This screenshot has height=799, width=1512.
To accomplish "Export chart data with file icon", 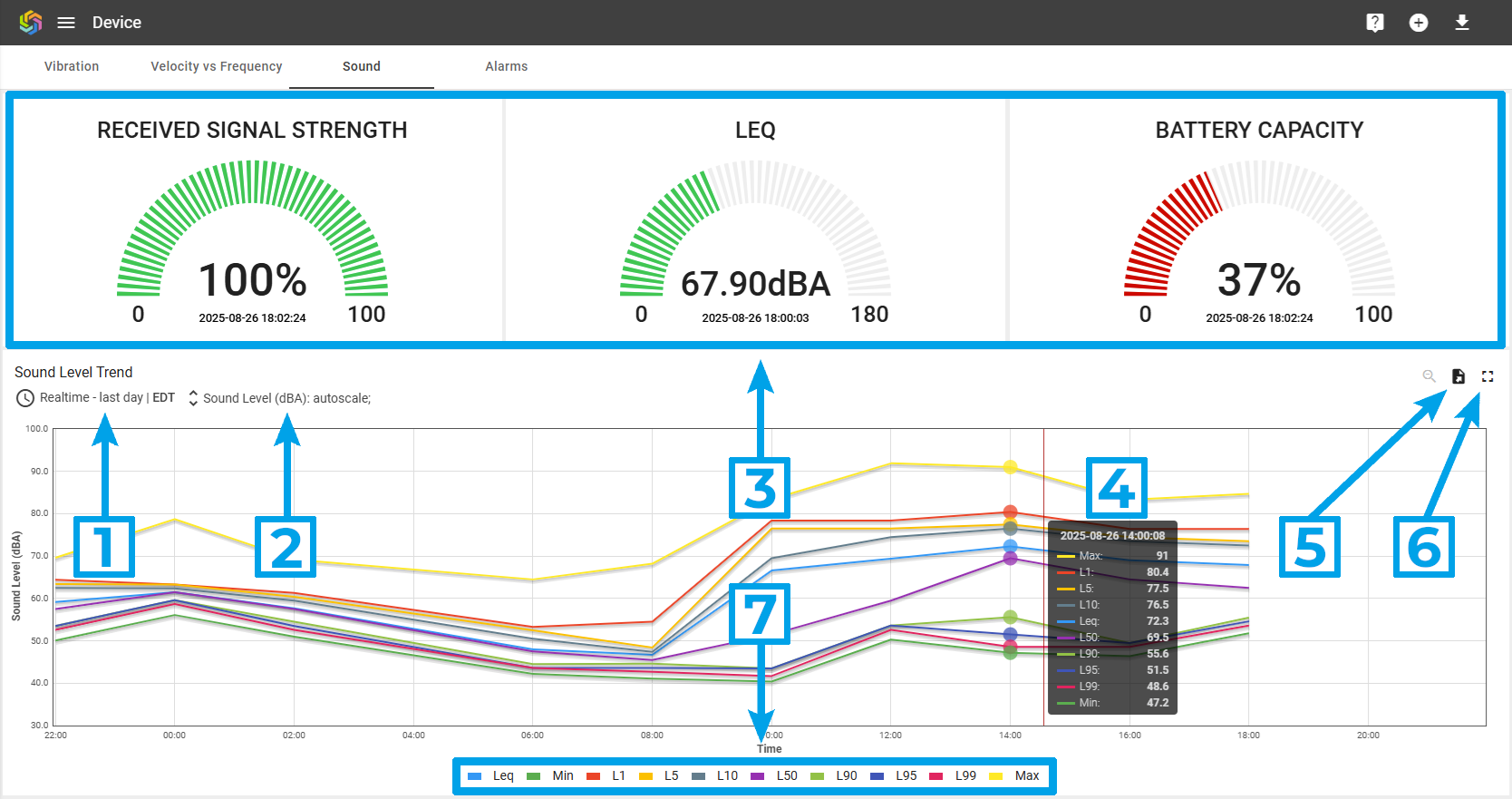I will click(x=1458, y=375).
